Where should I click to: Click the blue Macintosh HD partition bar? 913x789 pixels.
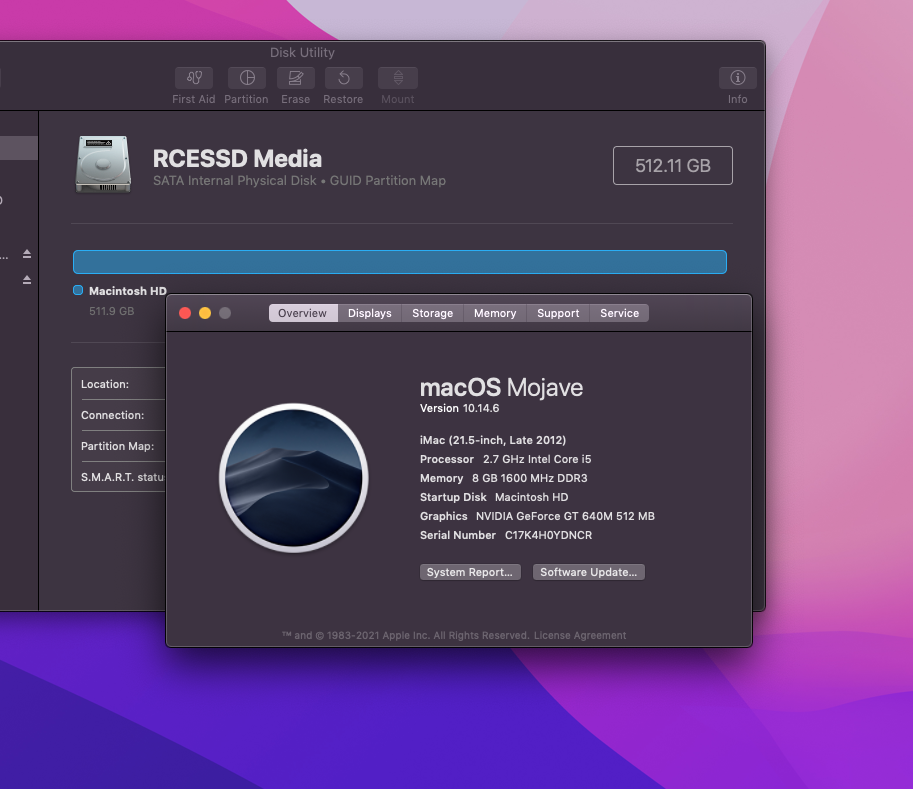(x=399, y=262)
